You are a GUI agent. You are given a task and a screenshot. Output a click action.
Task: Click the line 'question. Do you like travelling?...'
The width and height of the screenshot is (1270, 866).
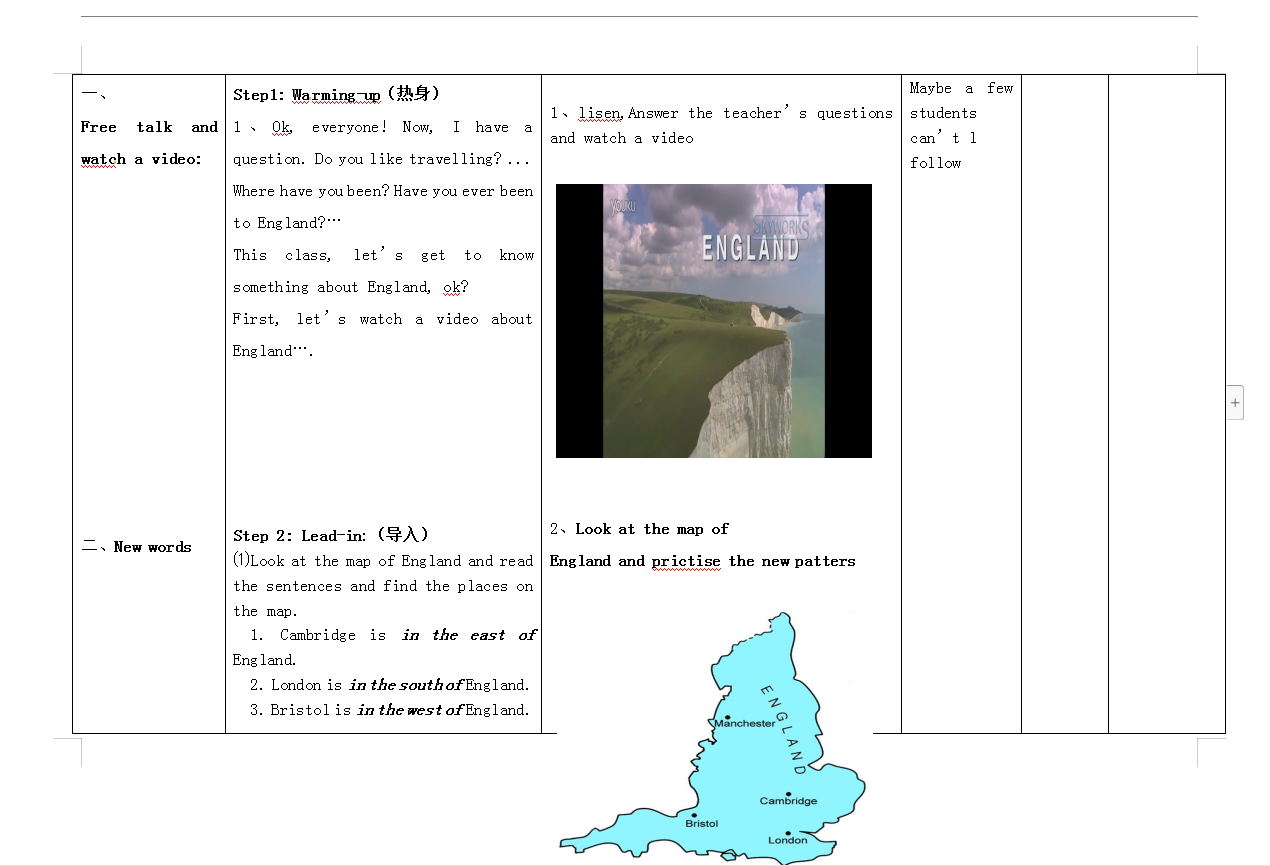(381, 159)
